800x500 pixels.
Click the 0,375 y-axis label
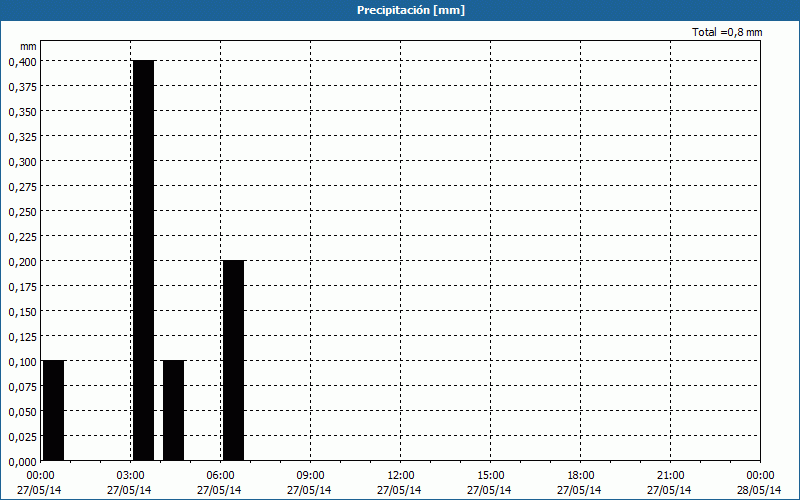point(22,87)
